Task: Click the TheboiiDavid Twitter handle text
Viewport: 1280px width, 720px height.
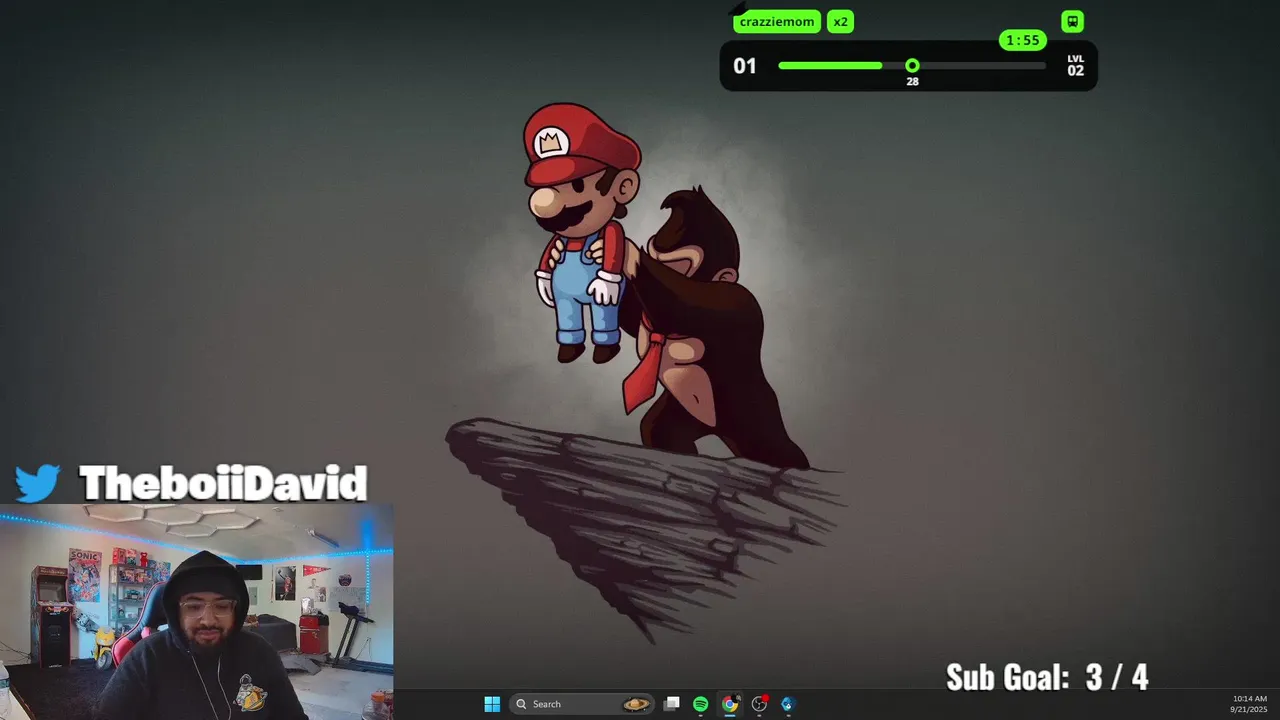Action: pos(223,483)
